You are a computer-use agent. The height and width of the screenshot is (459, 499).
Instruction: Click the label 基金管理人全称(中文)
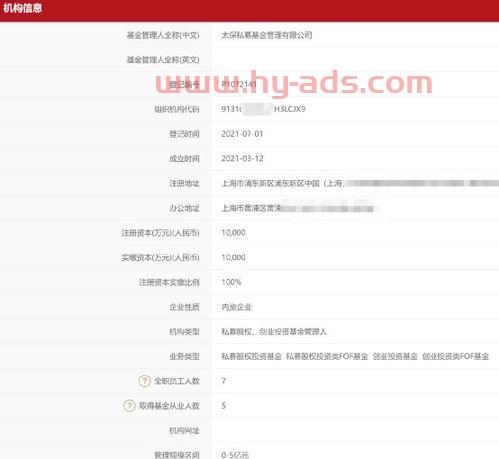pyautogui.click(x=163, y=35)
